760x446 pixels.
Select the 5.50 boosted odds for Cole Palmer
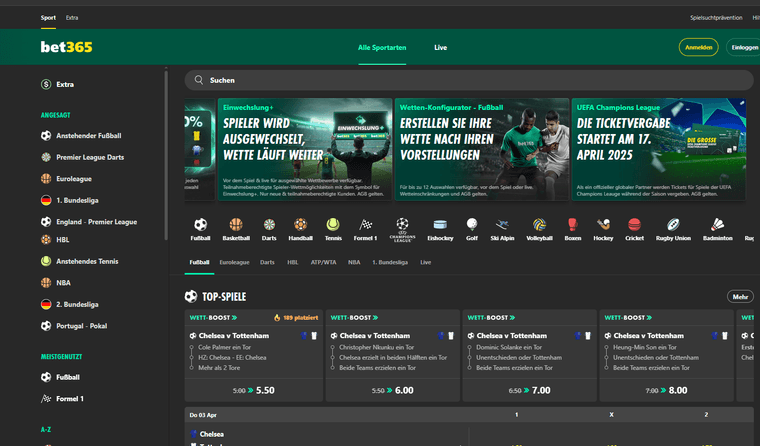(253, 390)
